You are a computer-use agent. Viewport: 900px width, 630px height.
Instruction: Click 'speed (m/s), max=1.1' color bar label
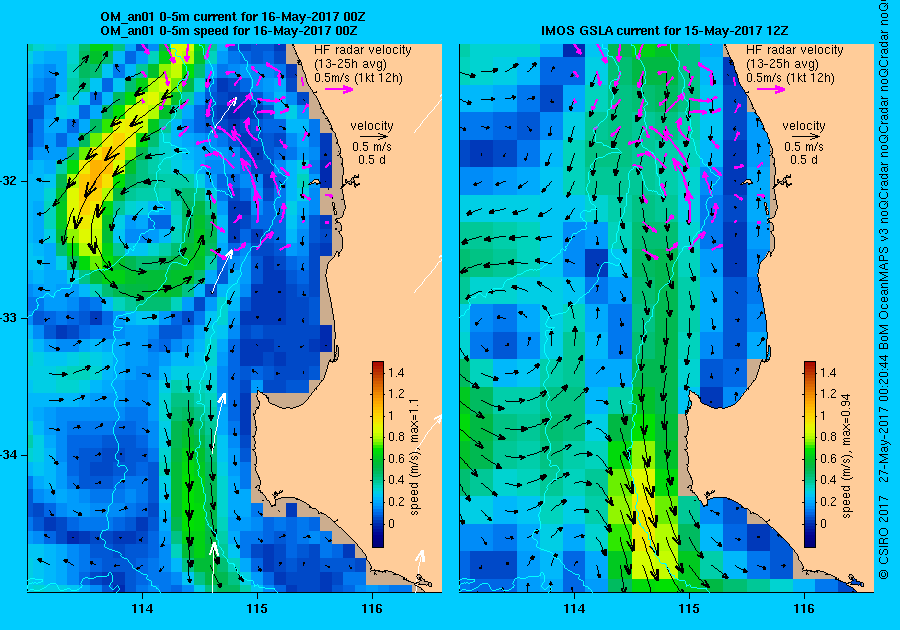coord(414,457)
